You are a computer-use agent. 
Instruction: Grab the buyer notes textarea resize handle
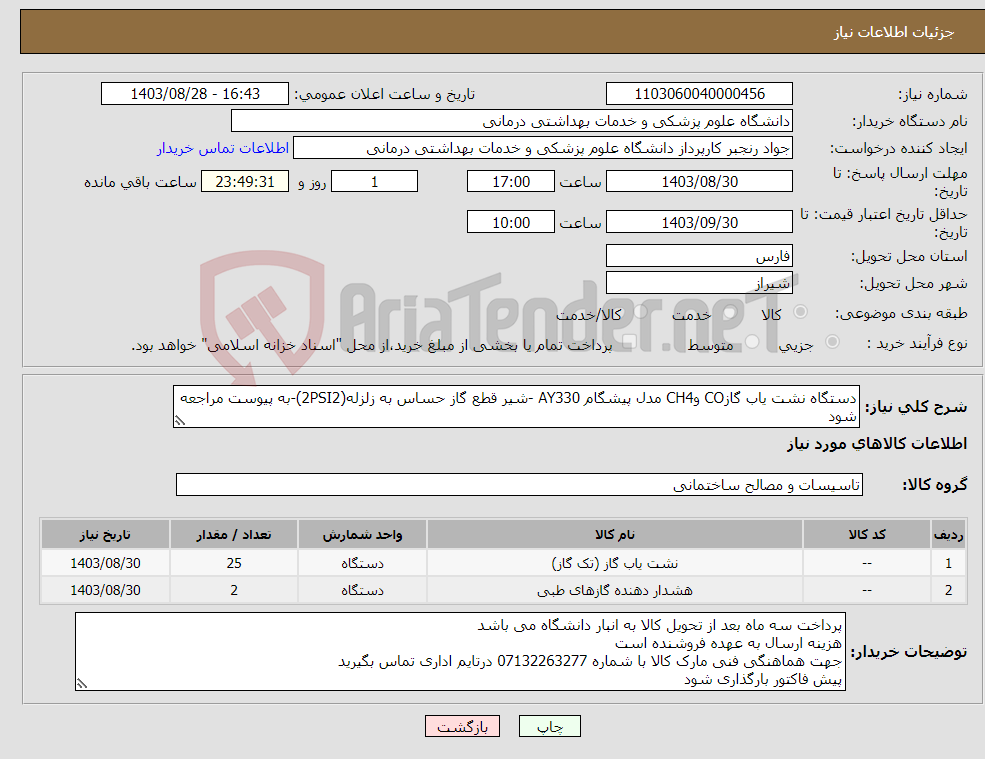[x=82, y=684]
